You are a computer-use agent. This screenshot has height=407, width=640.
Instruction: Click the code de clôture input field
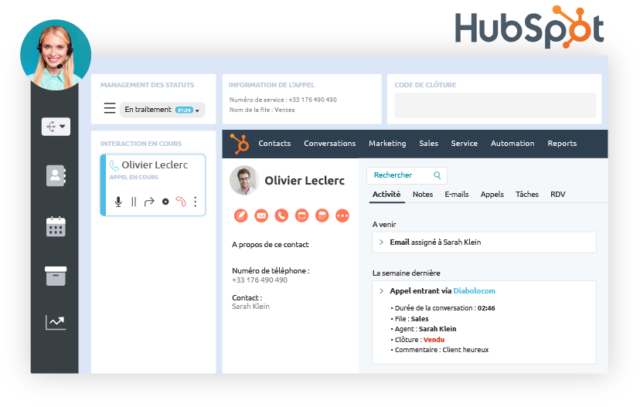click(x=495, y=105)
